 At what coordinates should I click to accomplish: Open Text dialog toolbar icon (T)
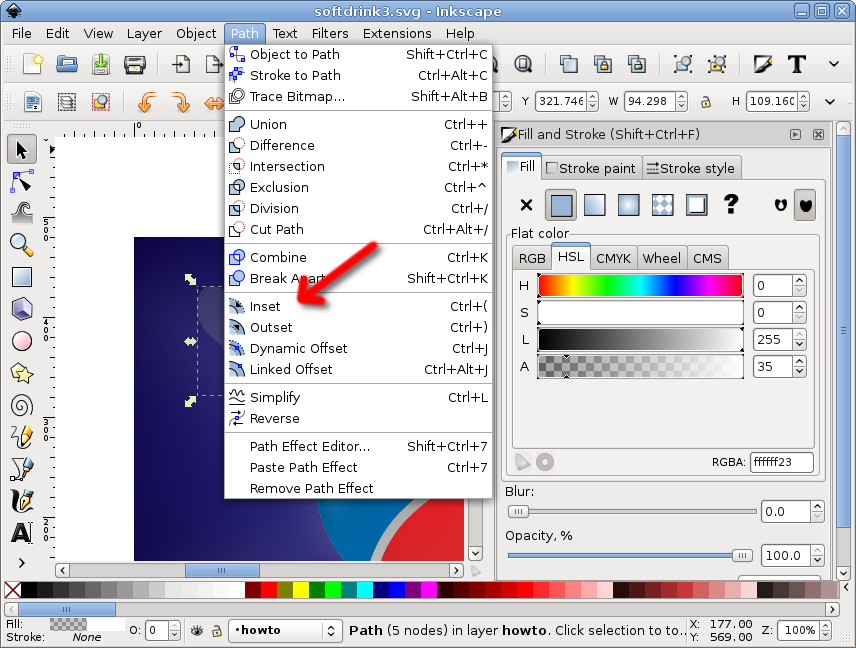tap(796, 64)
